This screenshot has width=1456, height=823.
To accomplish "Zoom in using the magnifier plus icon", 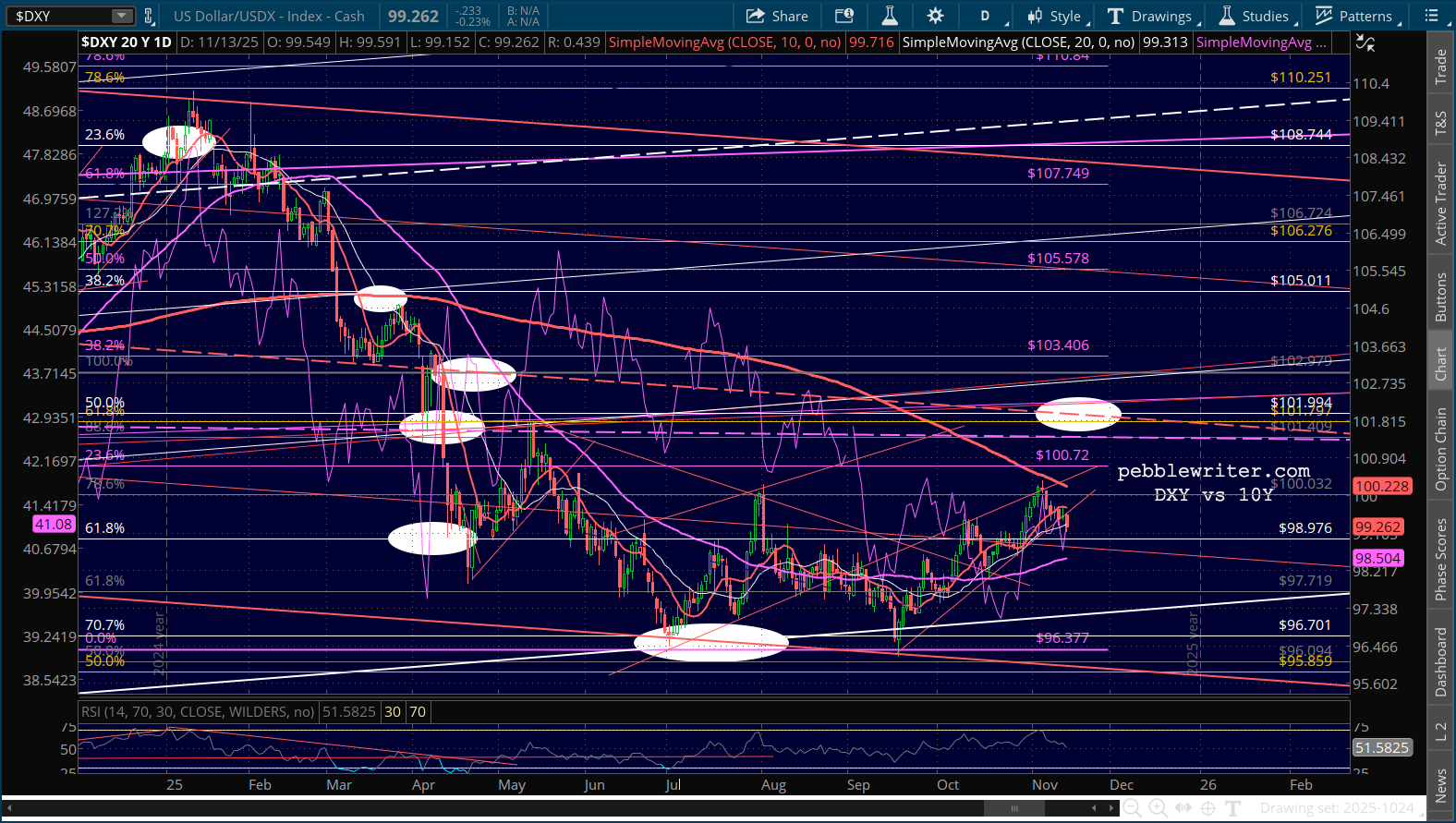I will (1158, 808).
